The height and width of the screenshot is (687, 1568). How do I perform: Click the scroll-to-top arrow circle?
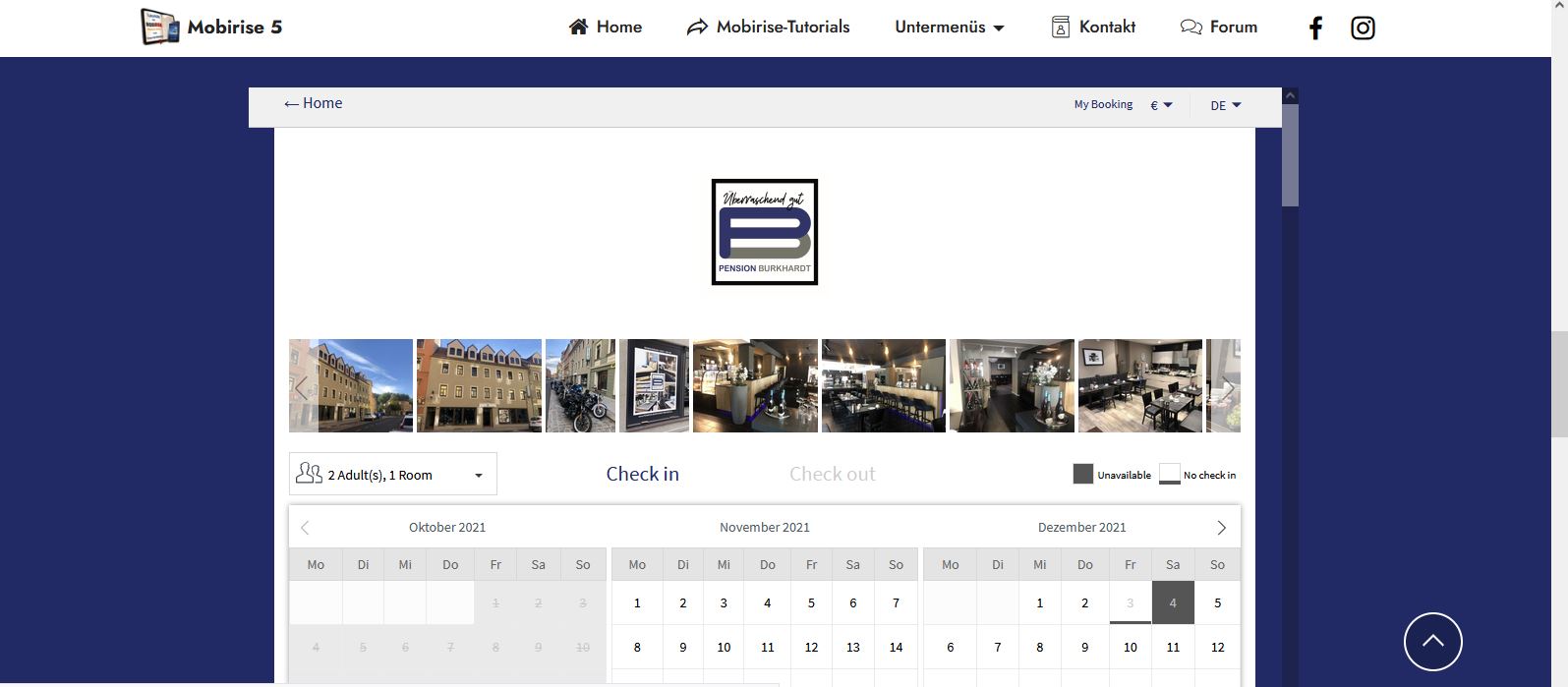[1432, 642]
